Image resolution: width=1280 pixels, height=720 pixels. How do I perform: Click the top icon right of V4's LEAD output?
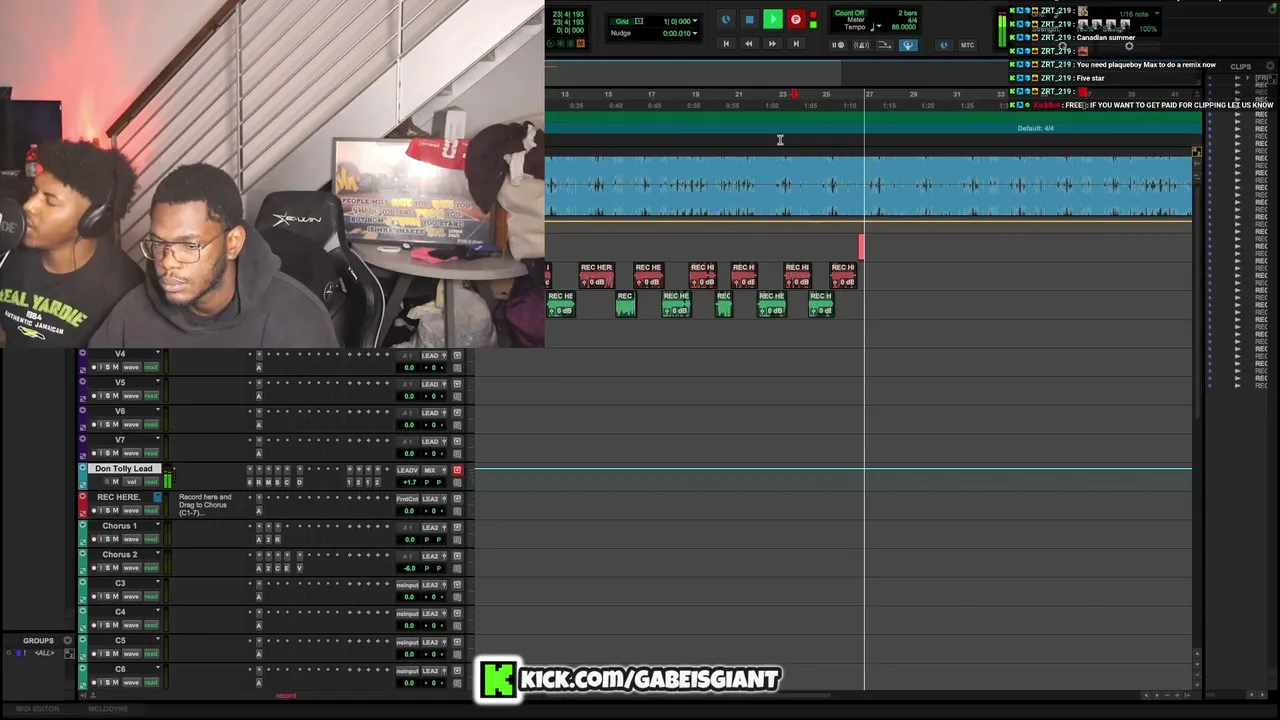tap(457, 356)
